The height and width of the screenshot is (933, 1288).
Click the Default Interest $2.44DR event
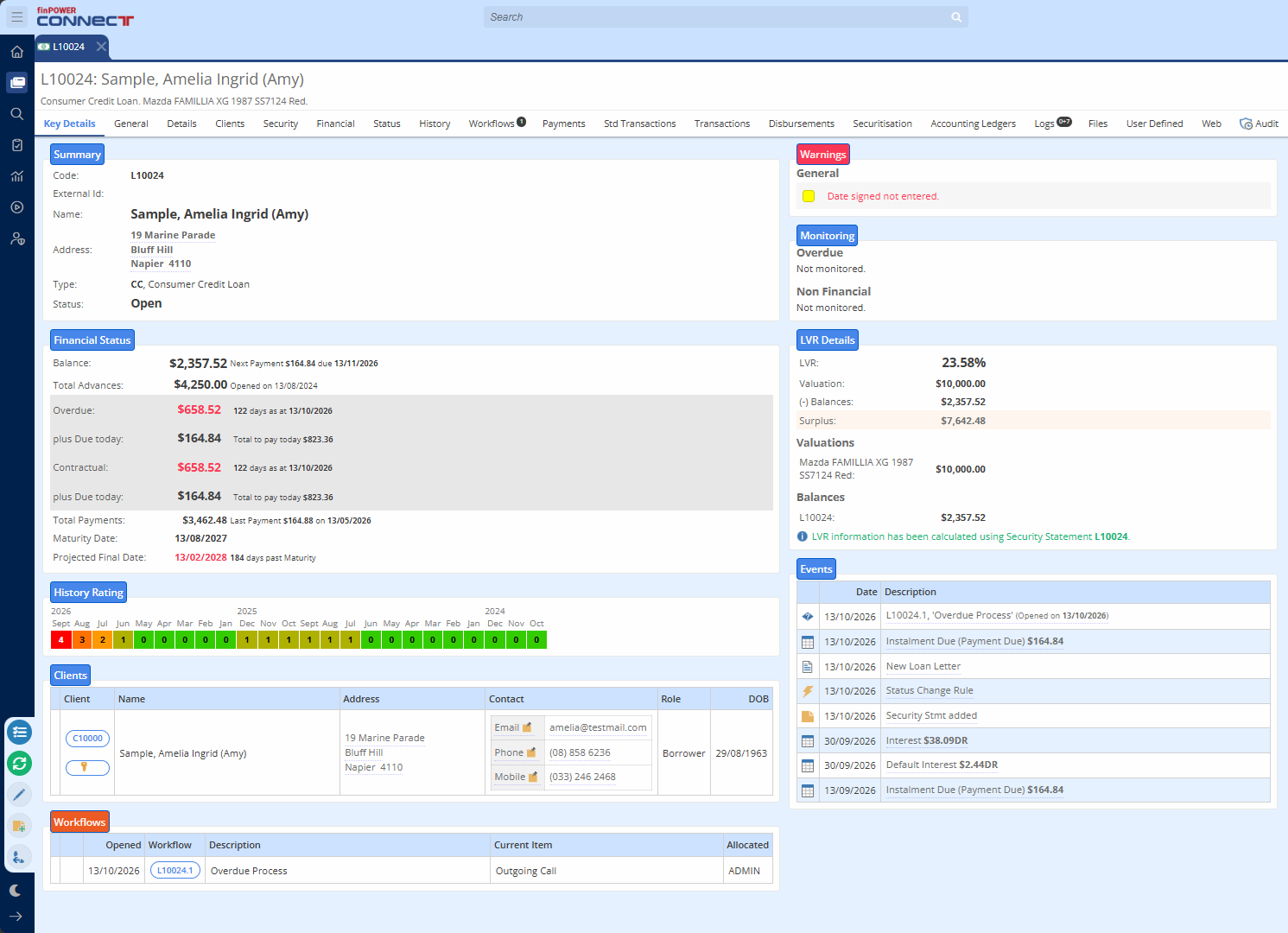coord(942,765)
